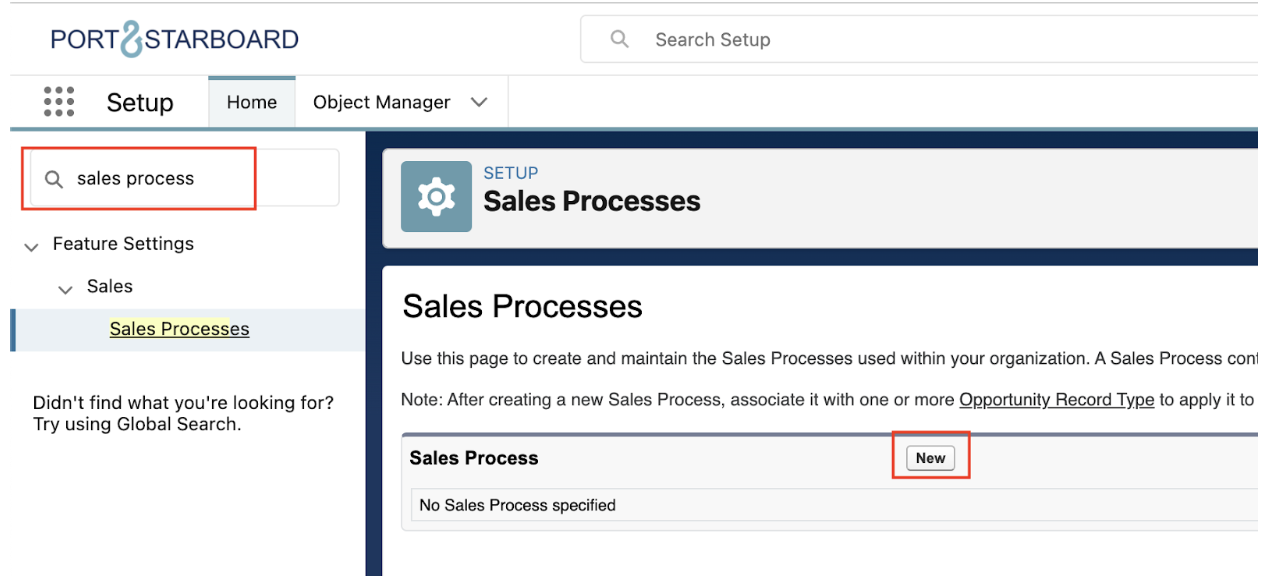Click the Setup gear icon
This screenshot has width=1264, height=584.
(x=436, y=197)
